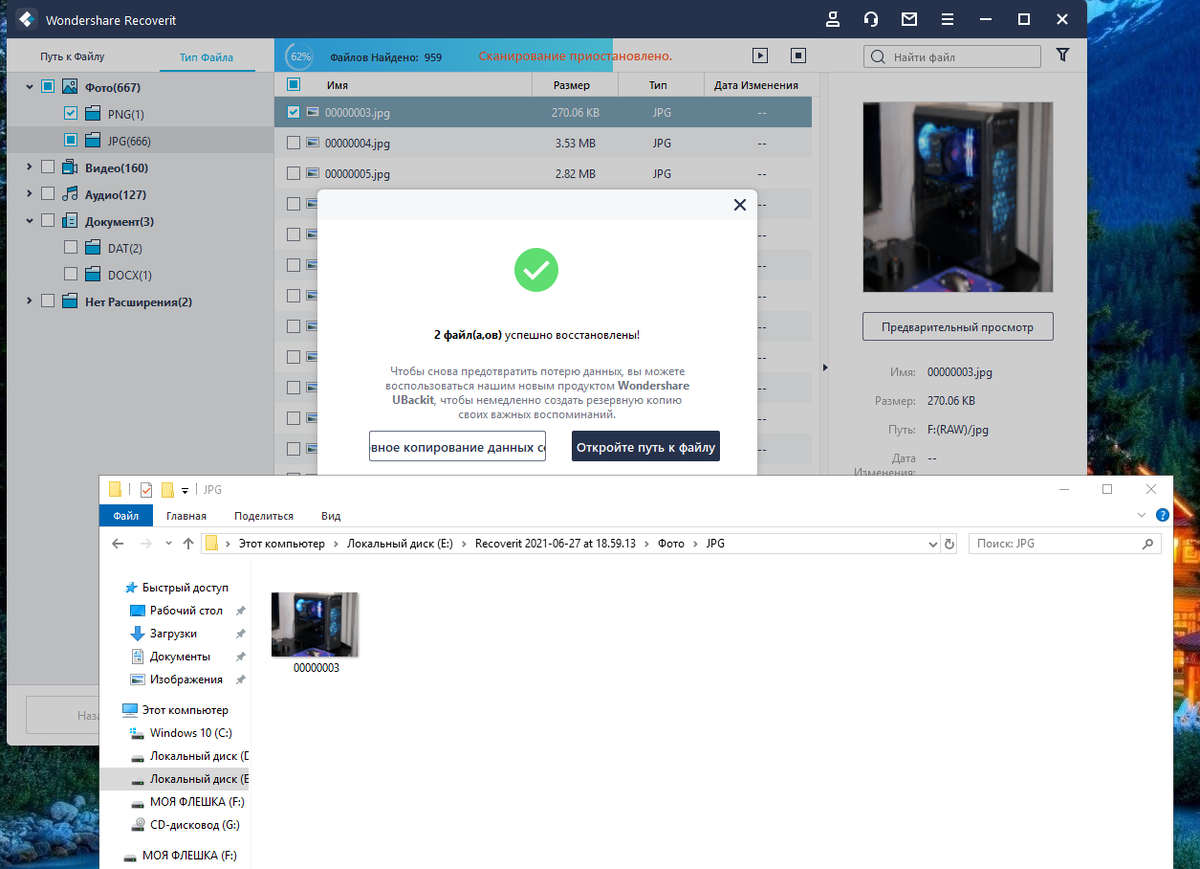Sort the file list by Размер column
Screen dimensions: 1200x869
[x=572, y=85]
